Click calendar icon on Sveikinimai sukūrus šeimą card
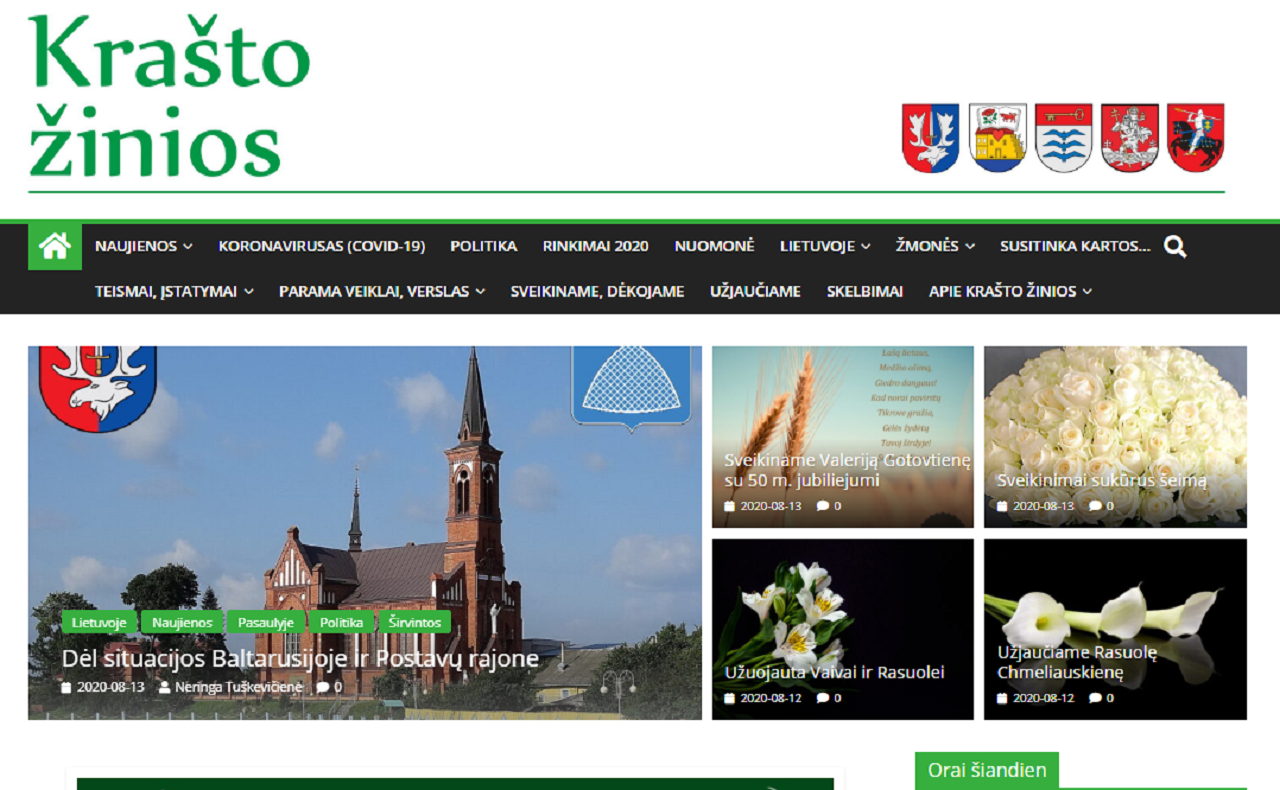Image resolution: width=1280 pixels, height=790 pixels. [x=1002, y=506]
